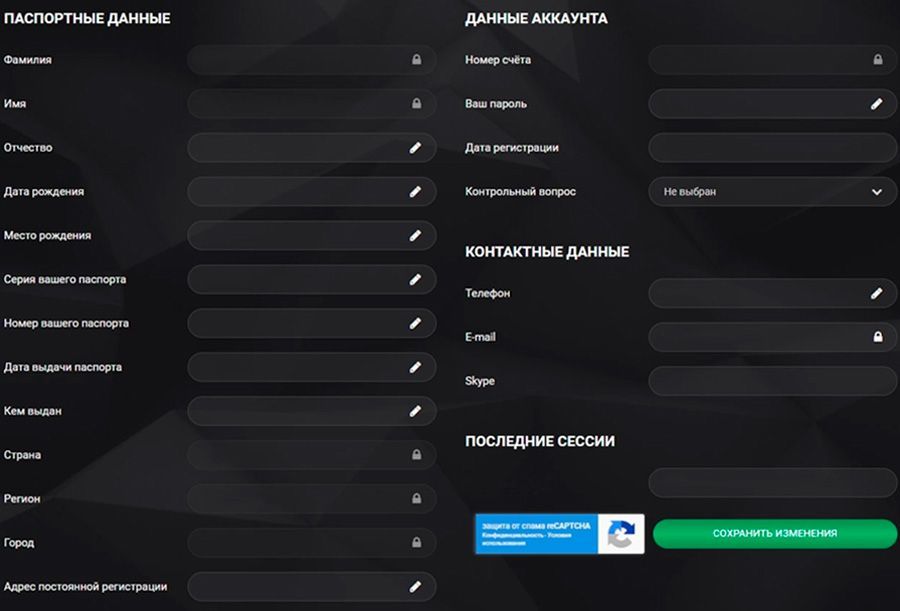Click the Skype input field
Screen dimensions: 900x611
pos(772,381)
